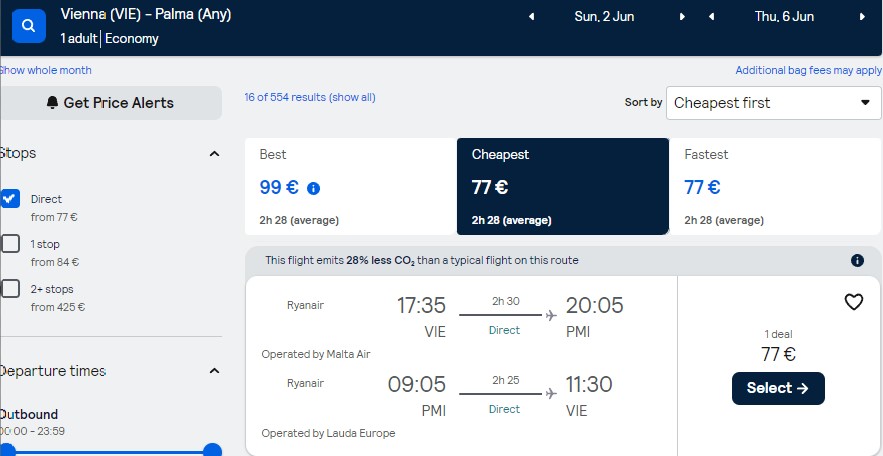Image resolution: width=883 pixels, height=456 pixels.
Task: Click the Get Price Alerts button
Action: 110,103
